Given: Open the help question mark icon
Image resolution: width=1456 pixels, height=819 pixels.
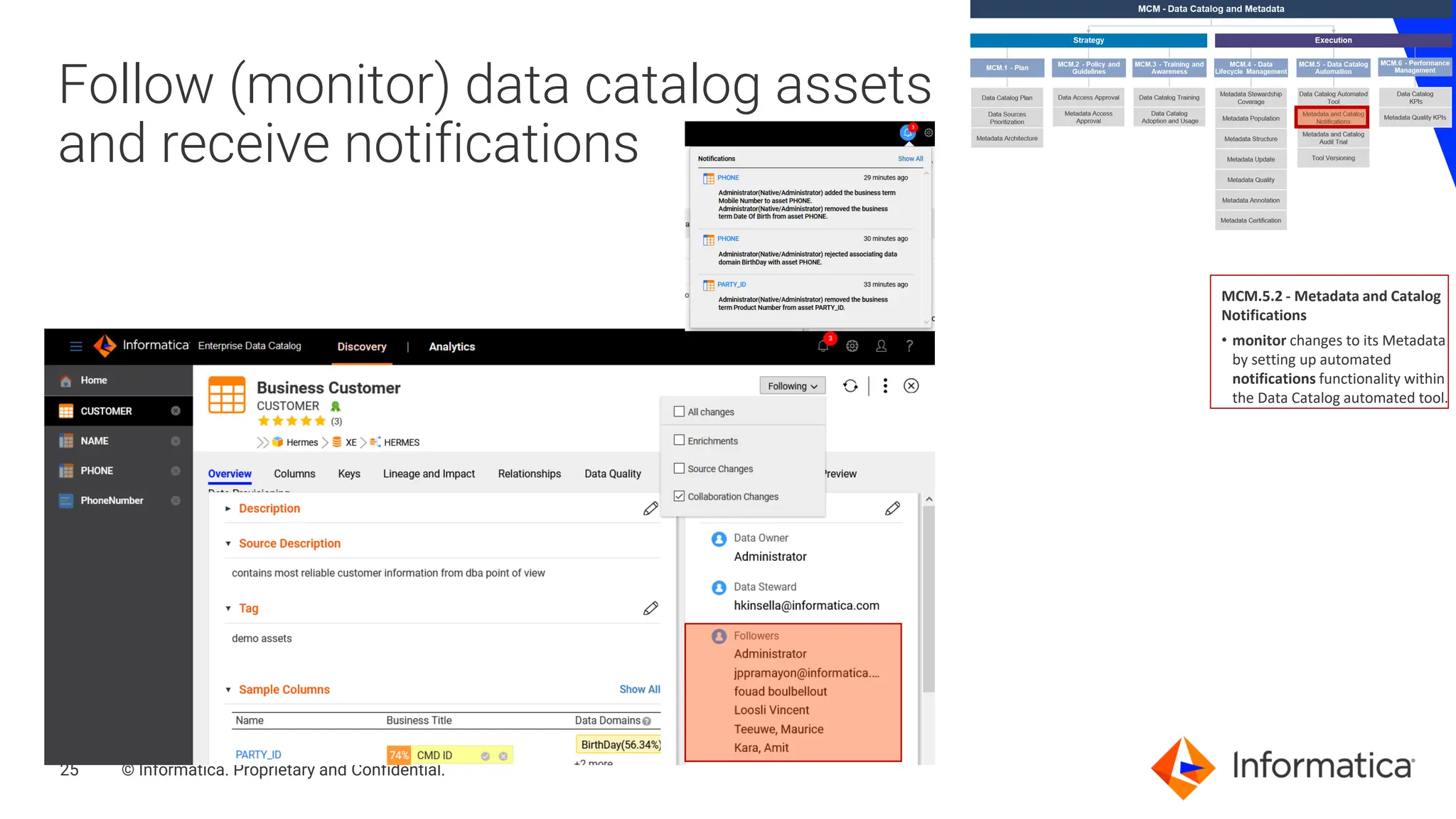Looking at the screenshot, I should pyautogui.click(x=909, y=346).
